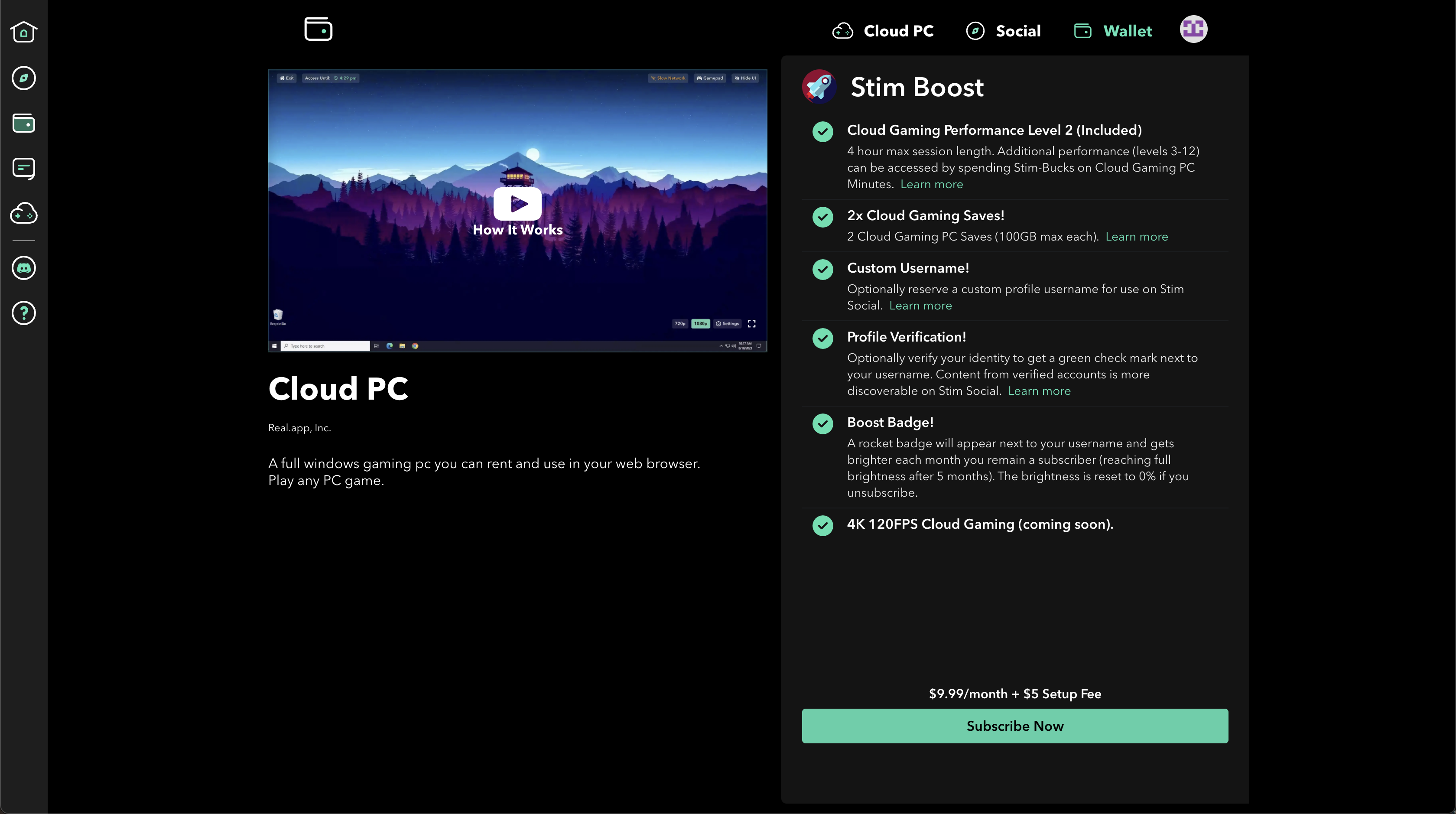Open the chat messages sidebar icon
Viewport: 1456px width, 814px height.
coord(24,168)
